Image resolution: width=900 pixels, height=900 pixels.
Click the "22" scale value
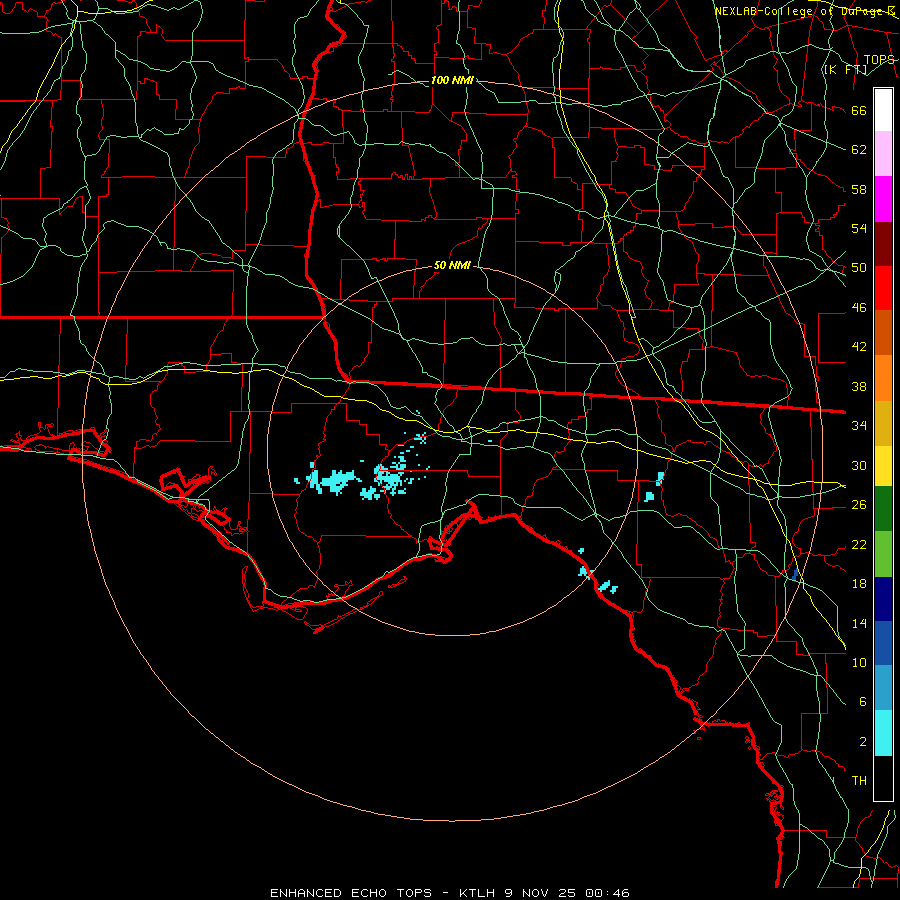[859, 544]
